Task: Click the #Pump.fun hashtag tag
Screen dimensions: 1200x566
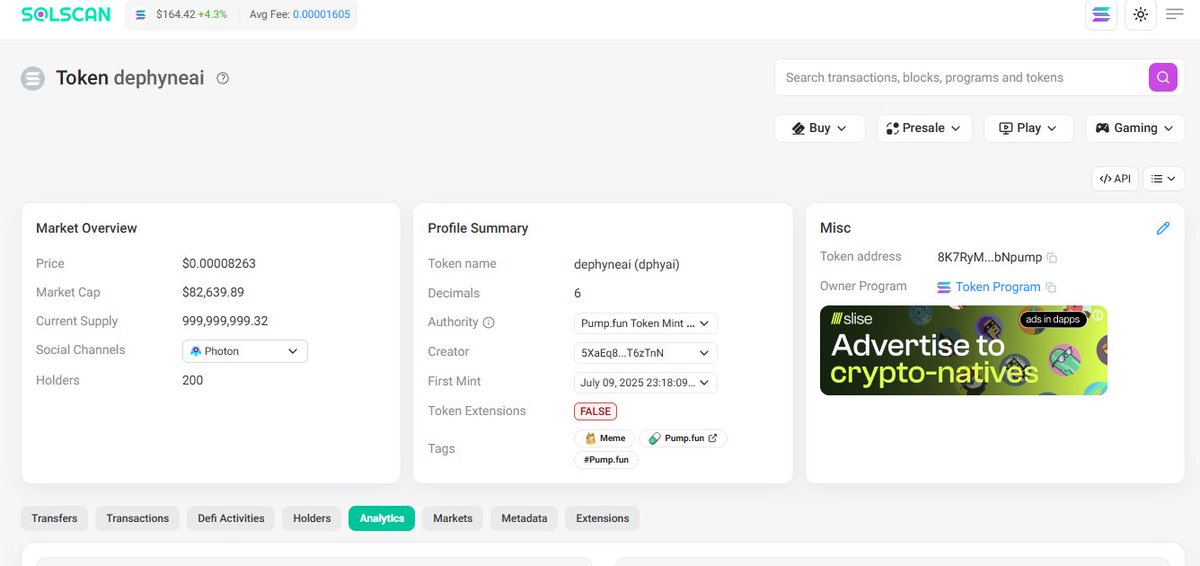Action: (x=606, y=460)
